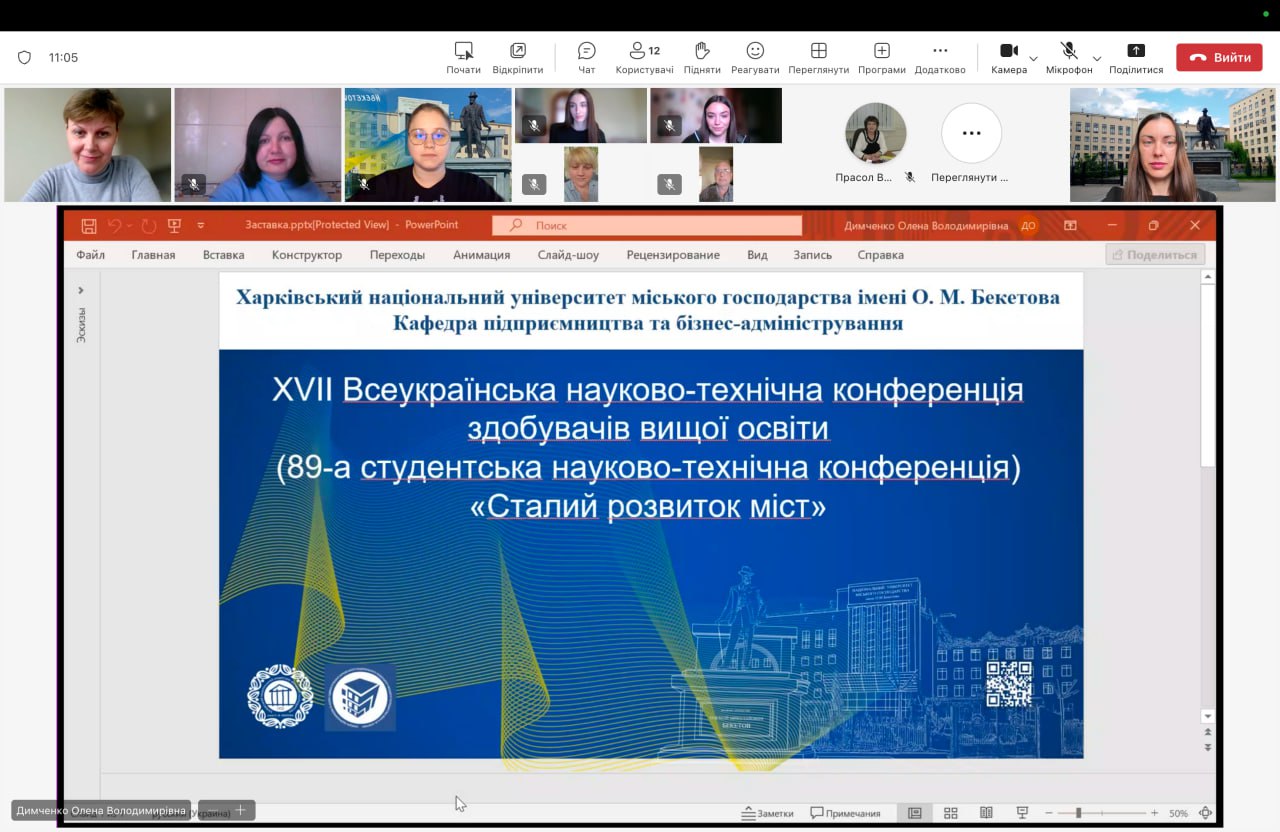Screen dimensions: 1280x832
Task: Expand the camera options arrow
Action: coord(1034,58)
